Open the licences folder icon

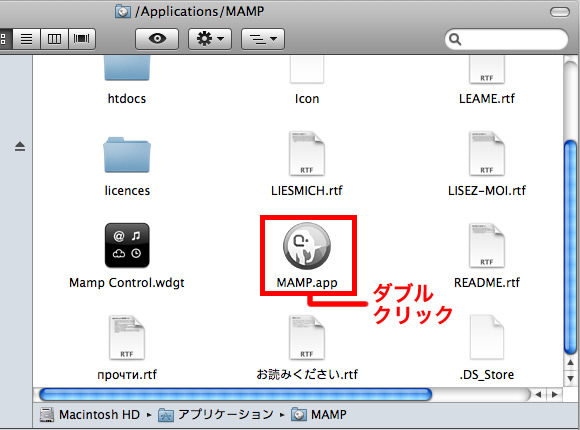point(127,155)
